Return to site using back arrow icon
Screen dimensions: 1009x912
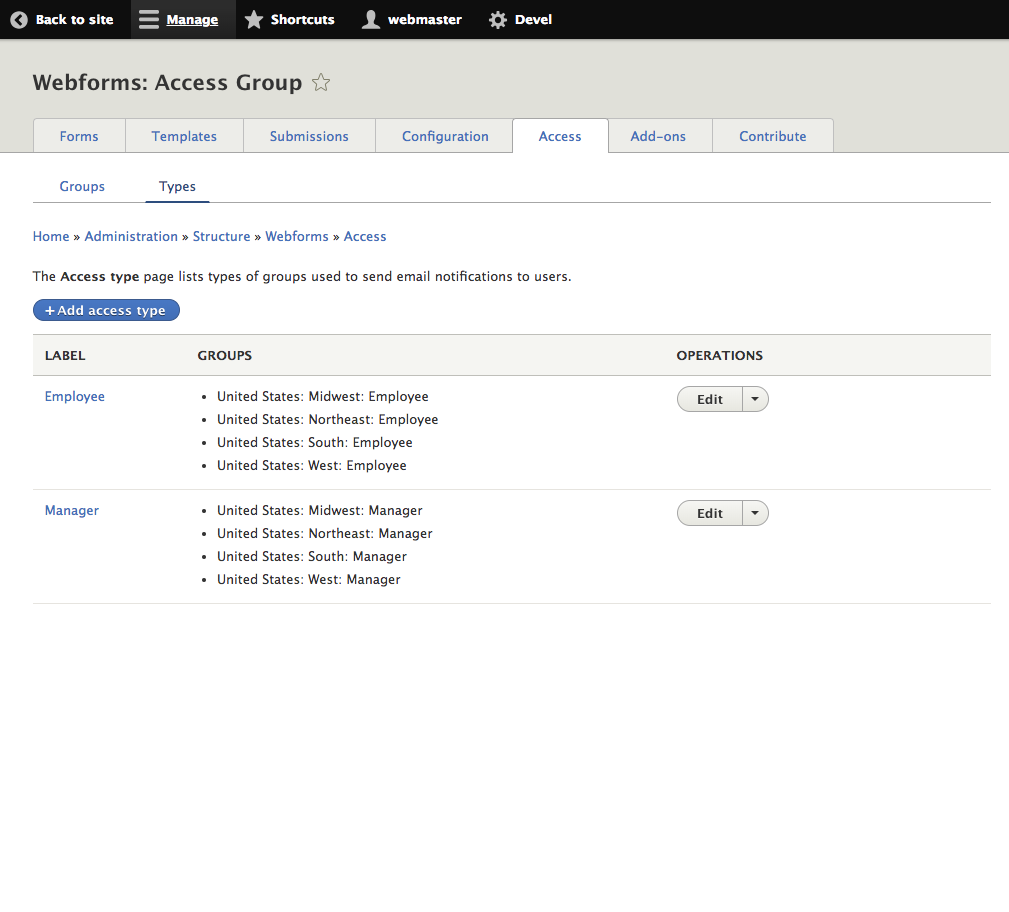click(18, 19)
